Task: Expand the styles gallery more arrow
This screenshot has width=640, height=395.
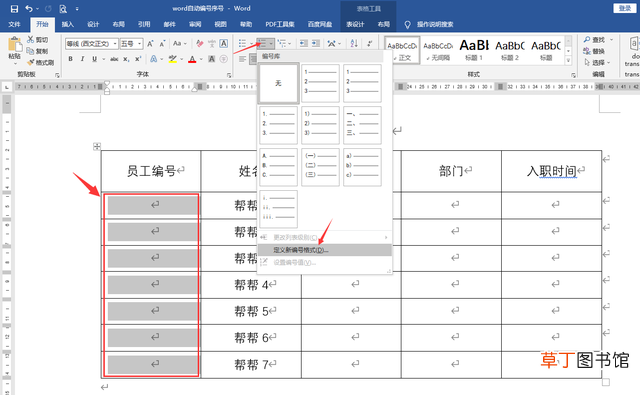Action: point(568,60)
